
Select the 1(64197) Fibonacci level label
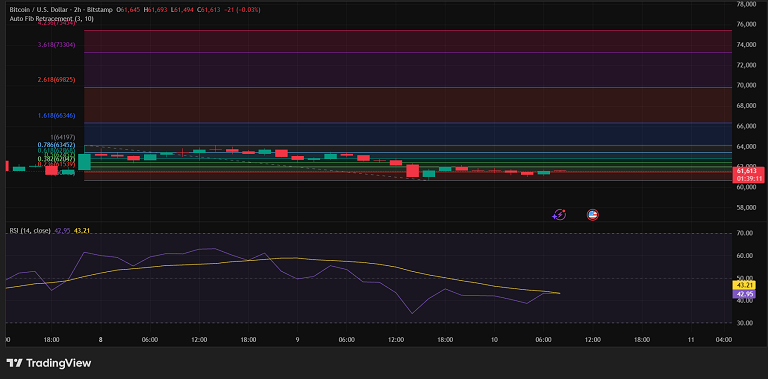[63, 137]
